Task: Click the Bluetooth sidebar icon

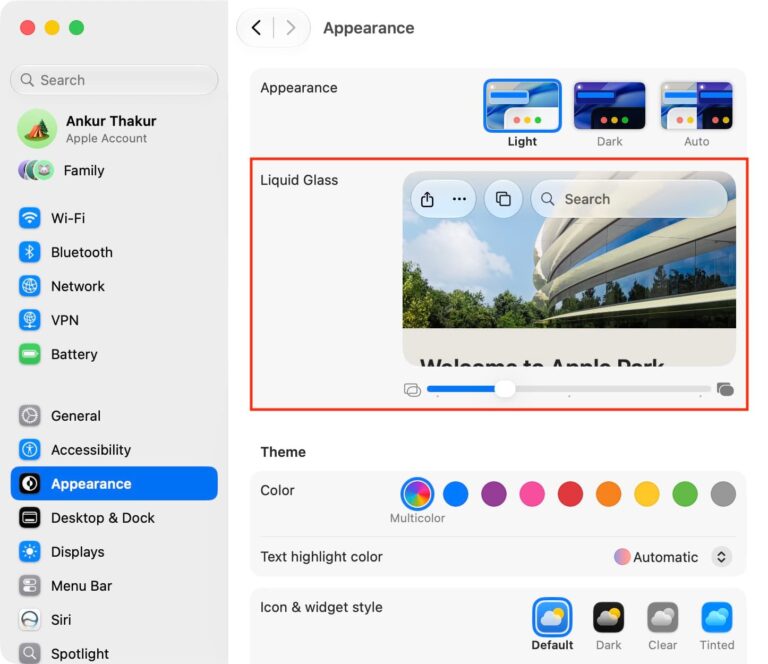Action: pos(29,252)
